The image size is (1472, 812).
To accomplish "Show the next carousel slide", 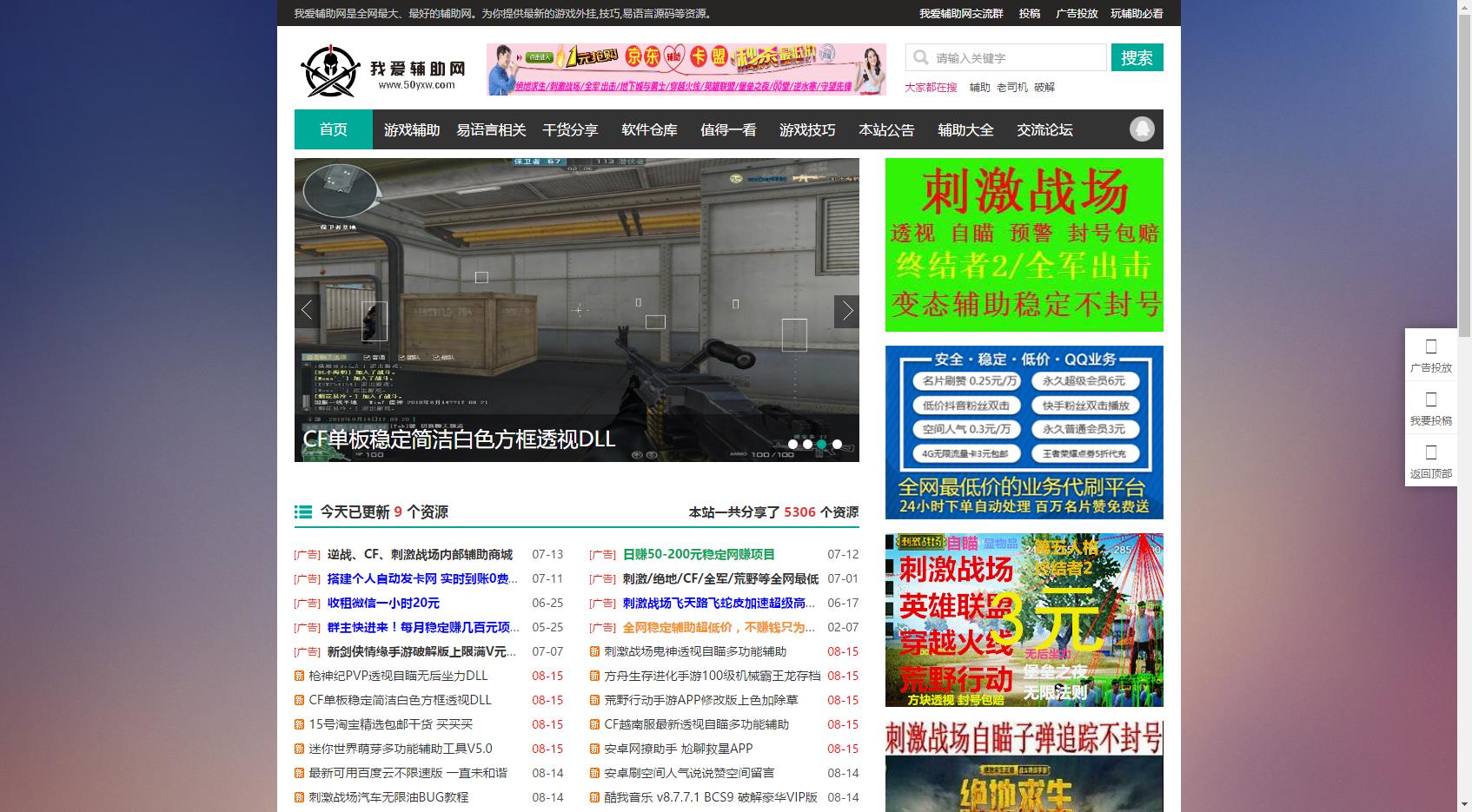I will (847, 311).
